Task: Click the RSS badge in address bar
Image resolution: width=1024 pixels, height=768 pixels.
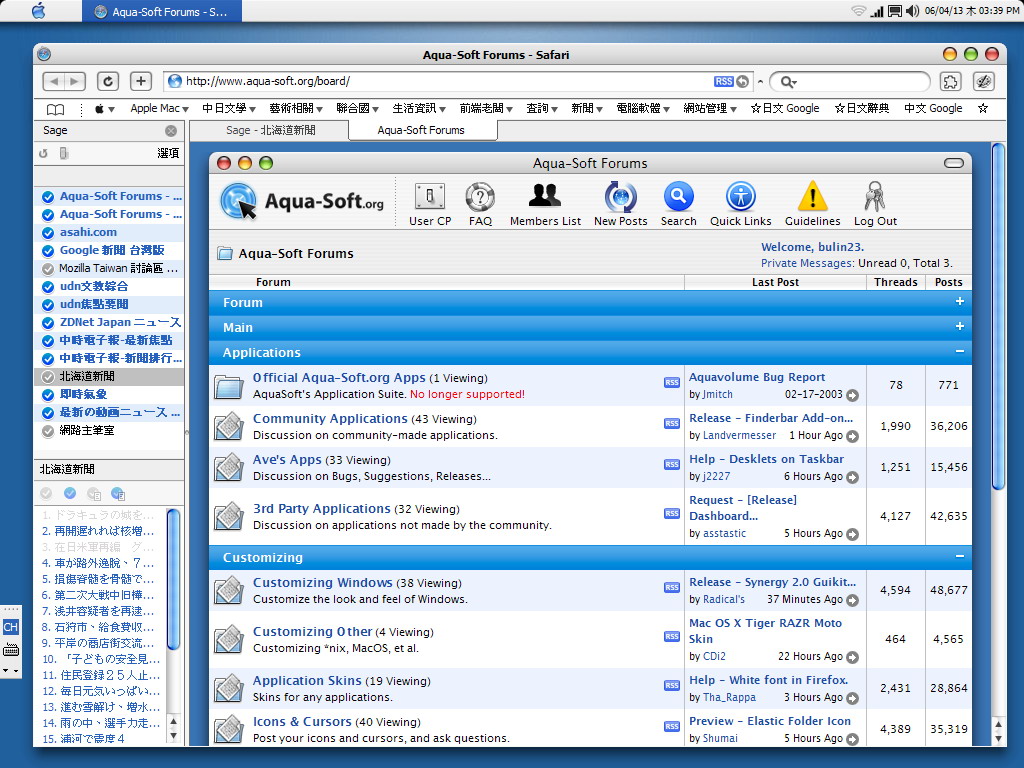Action: coord(723,82)
